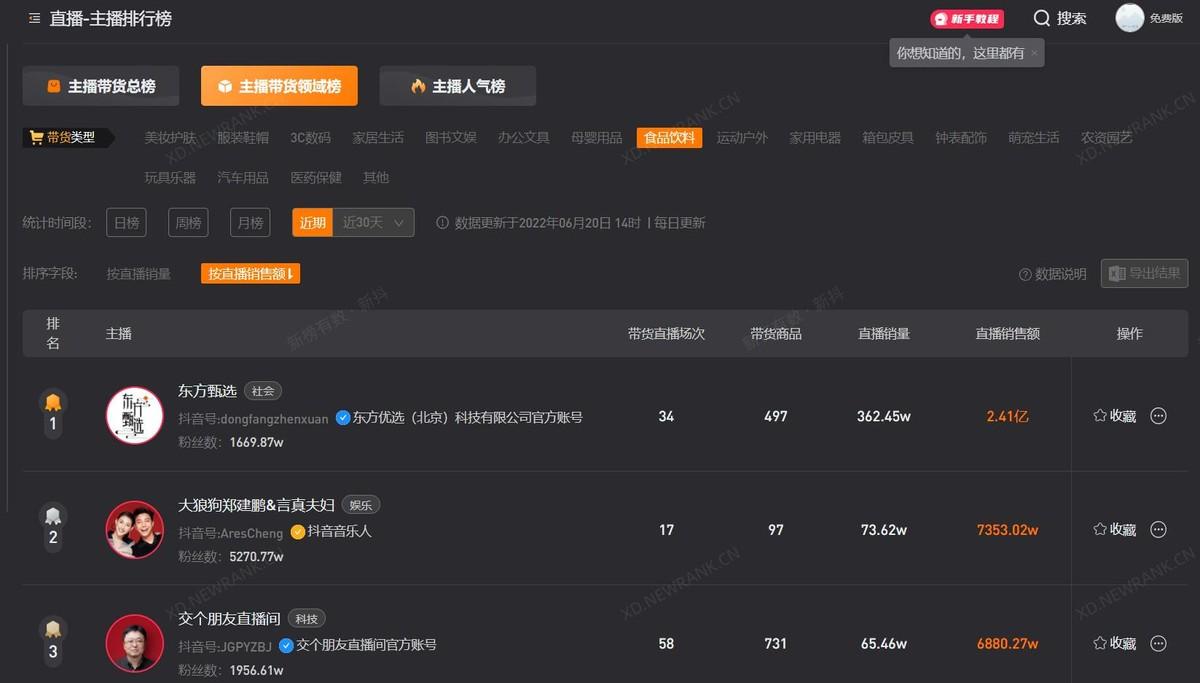
Task: Switch time range to 月榜
Action: point(250,223)
